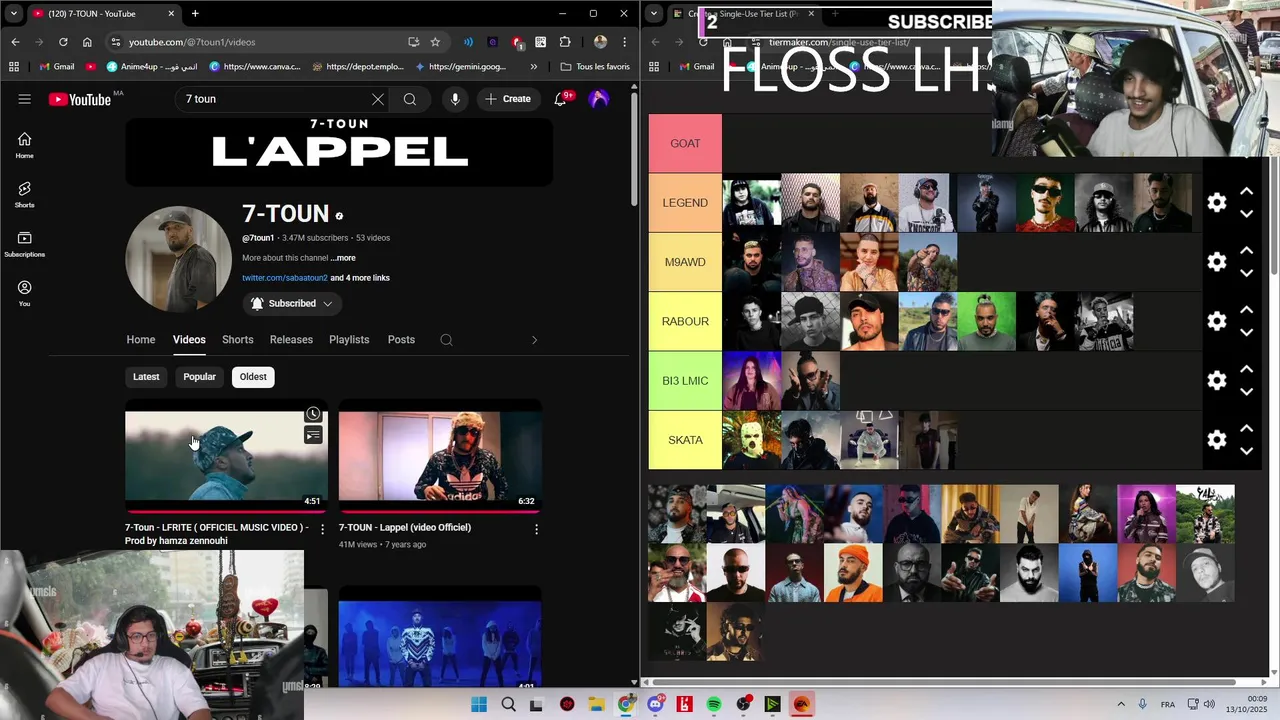
Task: Click the orange LEGEND tier label
Action: click(x=685, y=203)
